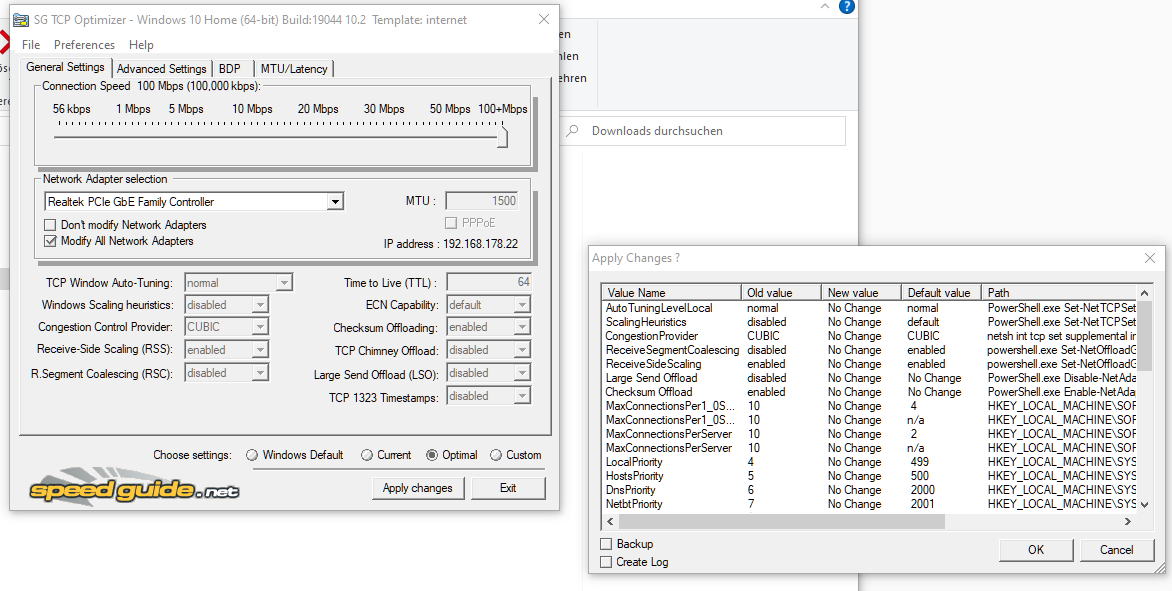Select the Large Send Offload row

click(x=870, y=378)
